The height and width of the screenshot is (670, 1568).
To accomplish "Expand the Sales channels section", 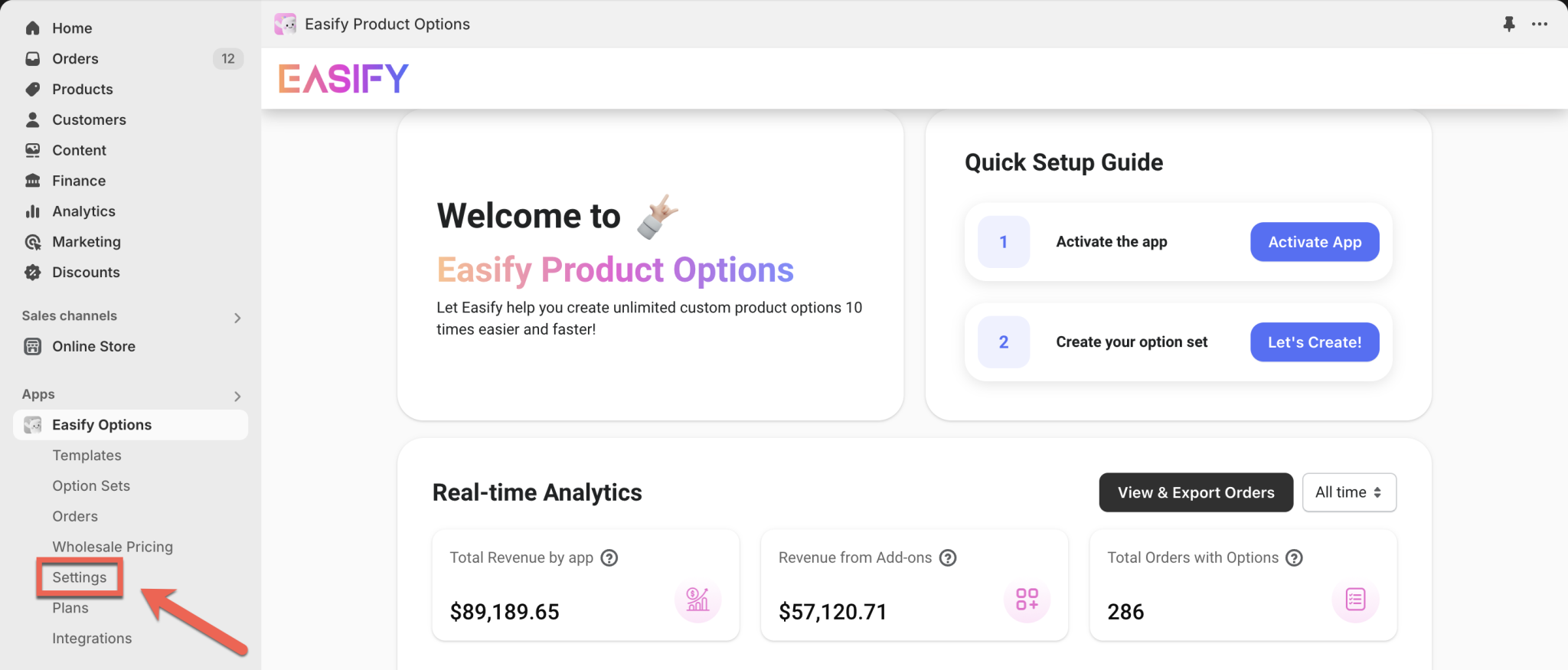I will [237, 318].
